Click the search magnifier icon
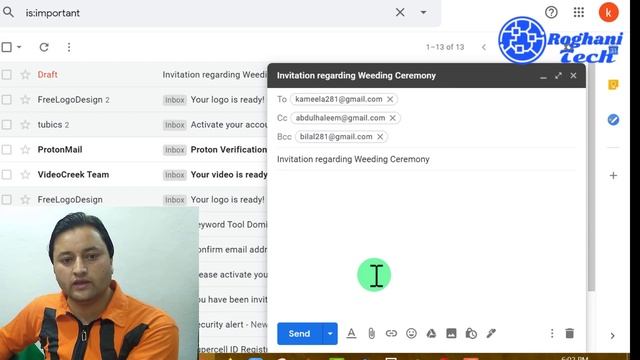The image size is (640, 360). pyautogui.click(x=8, y=13)
